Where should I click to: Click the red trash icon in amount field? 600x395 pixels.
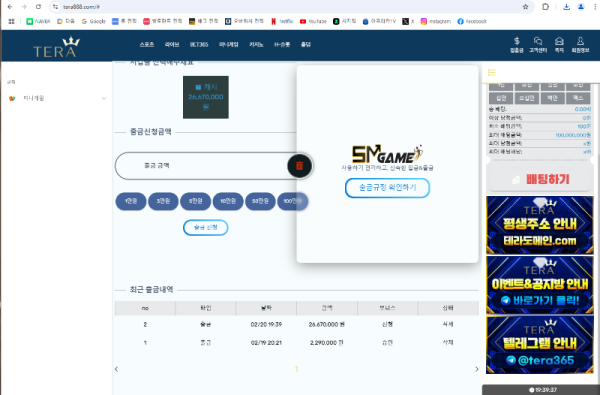[x=299, y=166]
